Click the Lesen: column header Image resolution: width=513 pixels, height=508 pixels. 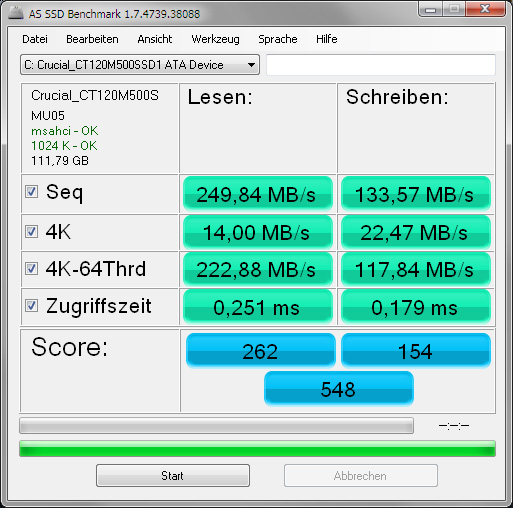pyautogui.click(x=220, y=97)
